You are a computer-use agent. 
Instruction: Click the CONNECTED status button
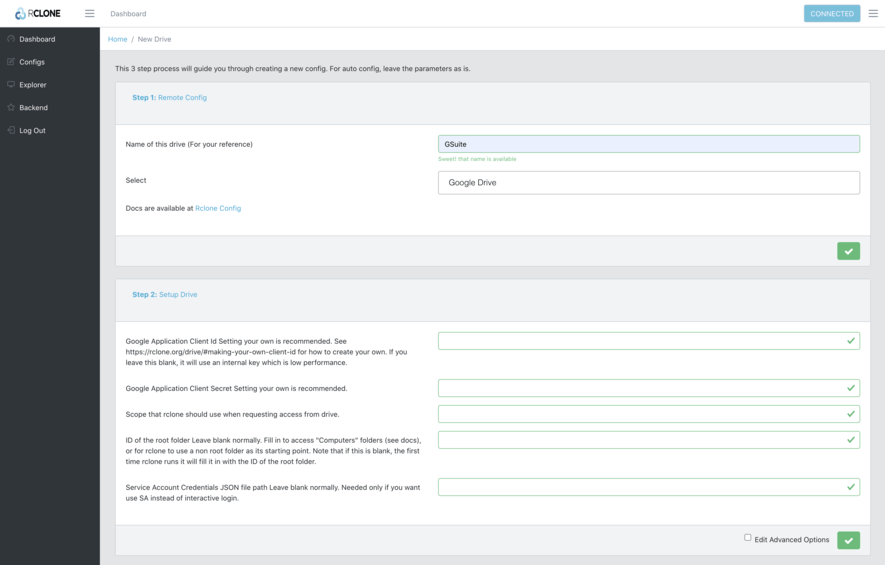click(x=832, y=14)
